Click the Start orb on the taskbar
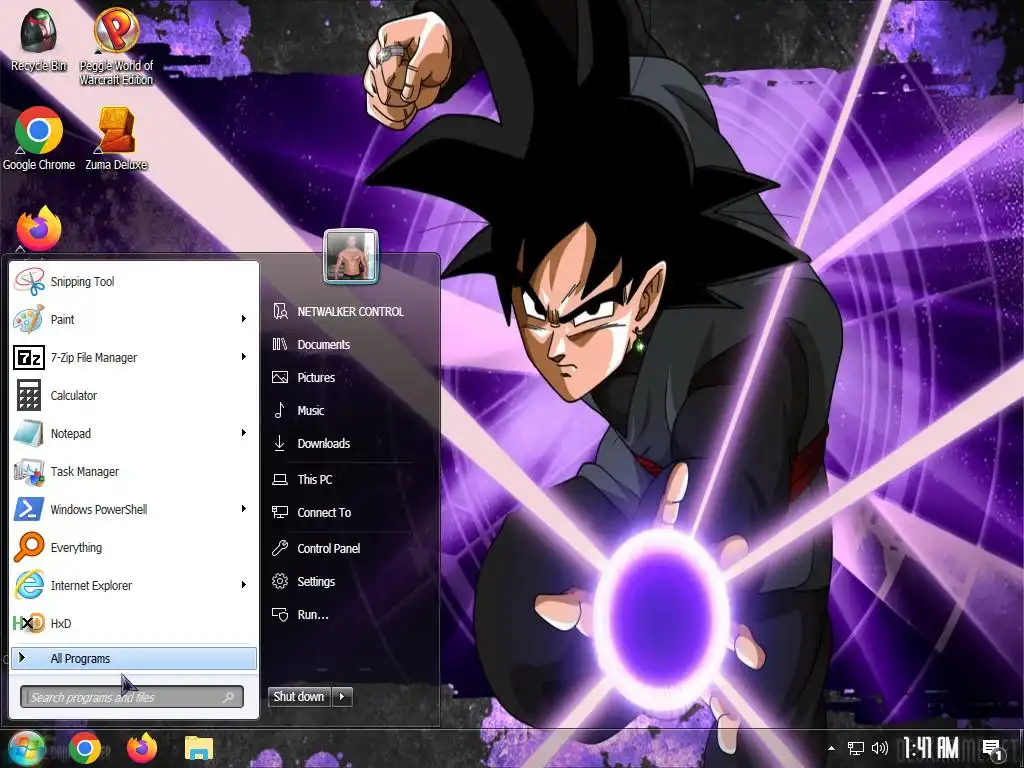The height and width of the screenshot is (768, 1024). [25, 748]
